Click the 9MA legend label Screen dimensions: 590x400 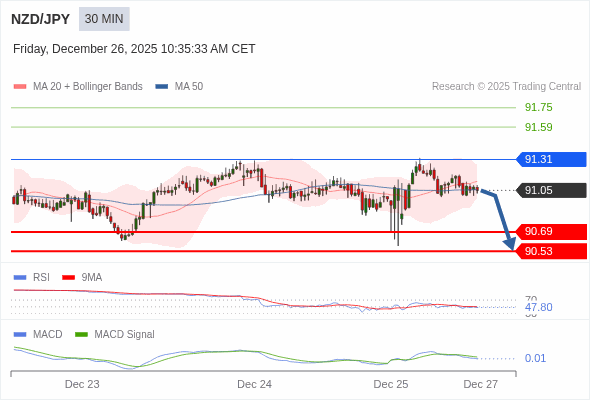click(92, 278)
